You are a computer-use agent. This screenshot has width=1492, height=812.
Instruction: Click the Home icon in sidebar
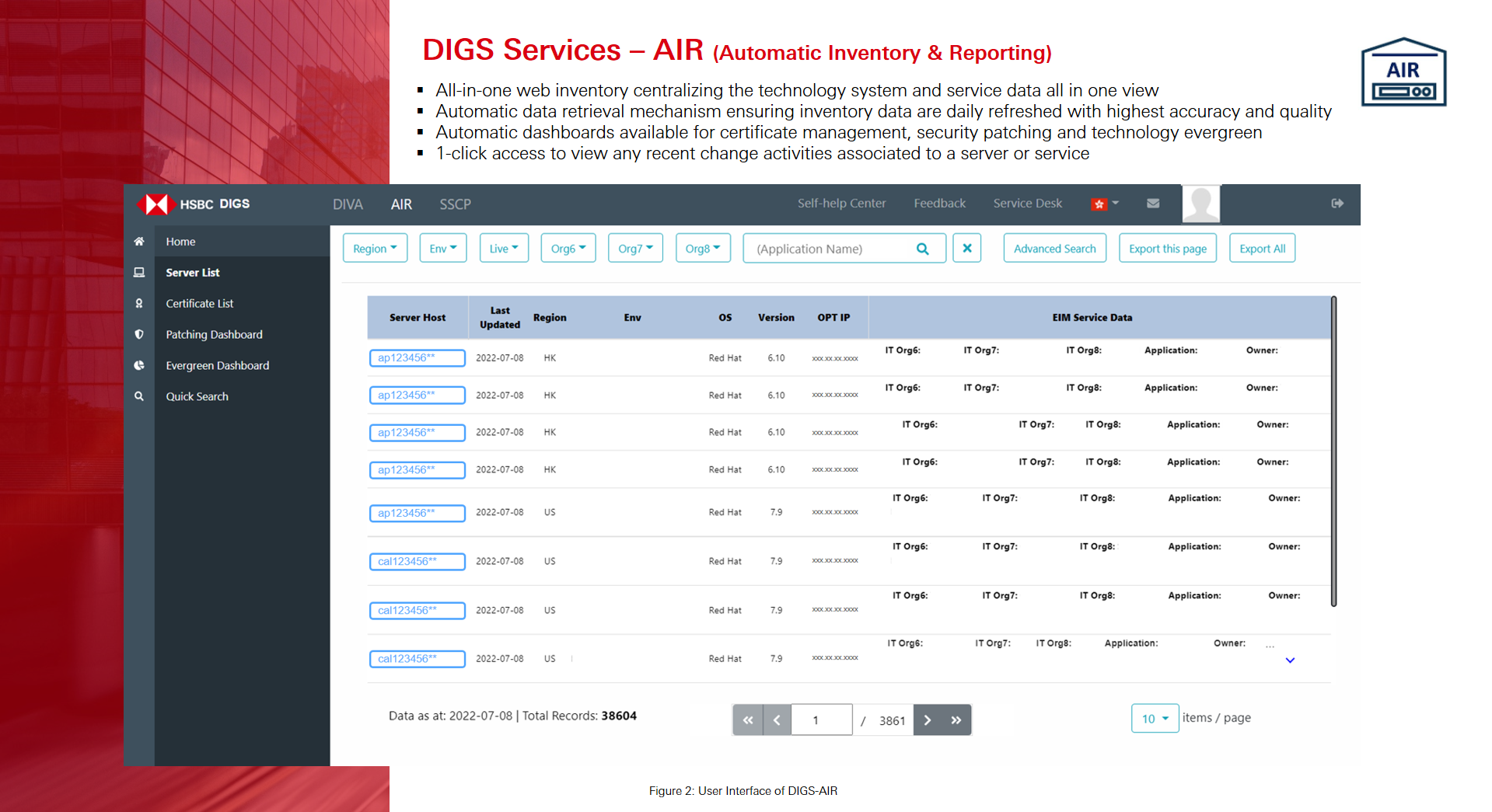tap(139, 242)
